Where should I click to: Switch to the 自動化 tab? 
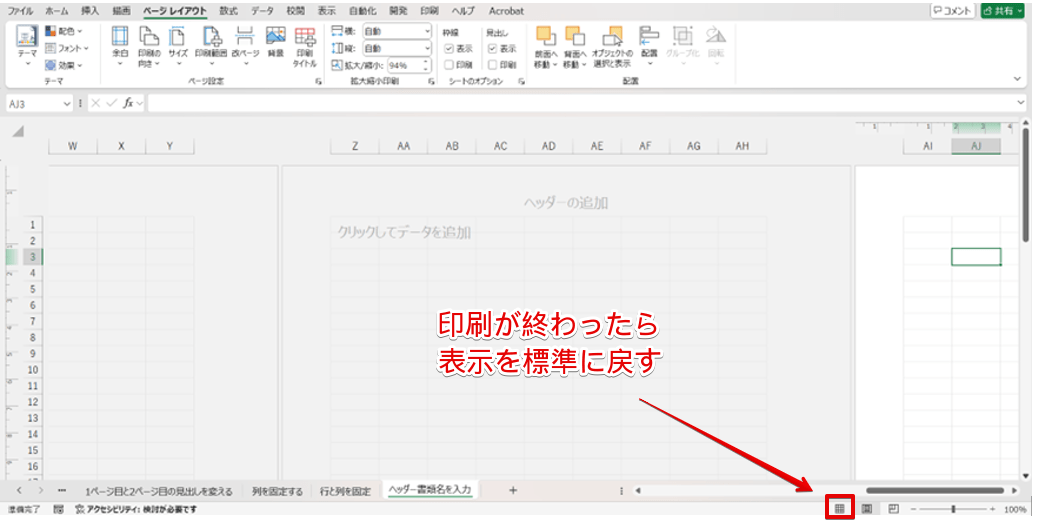(363, 11)
